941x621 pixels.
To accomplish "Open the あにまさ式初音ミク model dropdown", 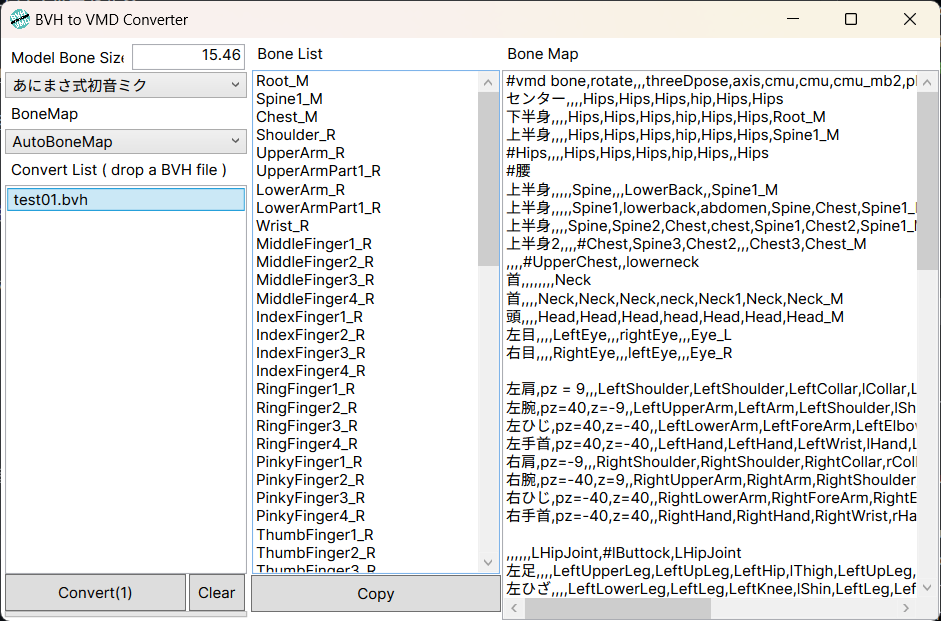I will pyautogui.click(x=125, y=85).
